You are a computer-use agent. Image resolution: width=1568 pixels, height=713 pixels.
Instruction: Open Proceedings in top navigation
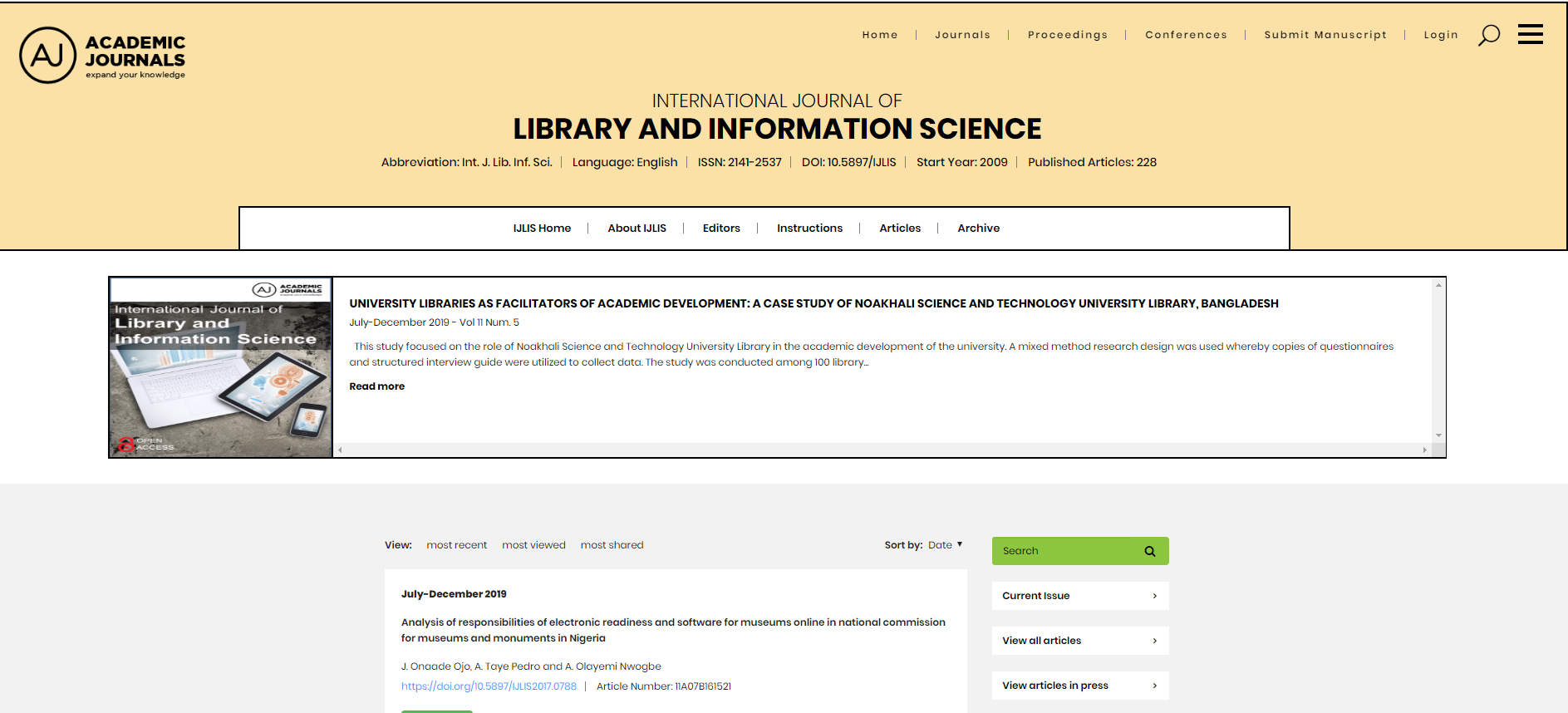pos(1068,35)
